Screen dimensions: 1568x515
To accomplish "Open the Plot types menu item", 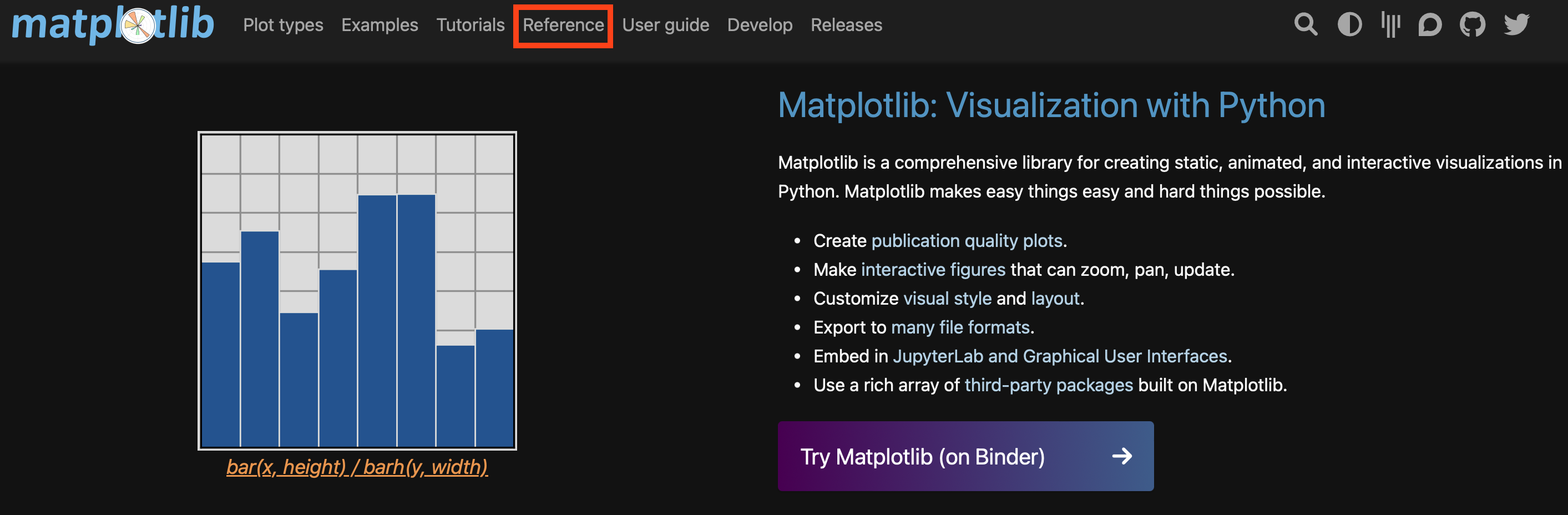I will (x=283, y=25).
